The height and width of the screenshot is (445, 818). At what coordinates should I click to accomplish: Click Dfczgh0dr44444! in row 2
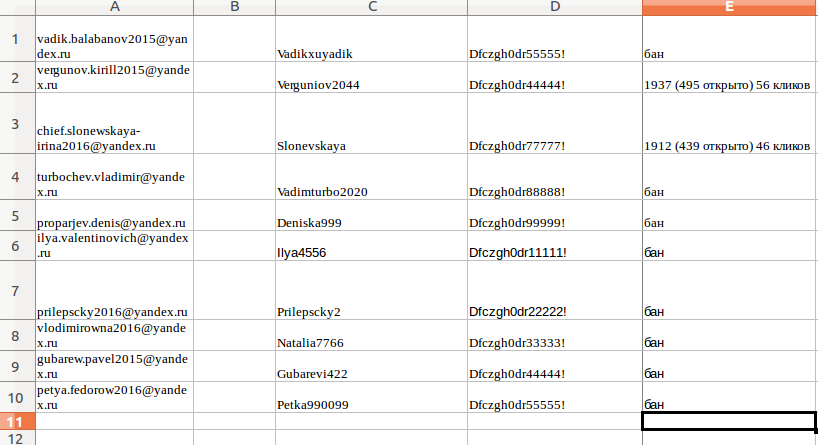coord(555,77)
